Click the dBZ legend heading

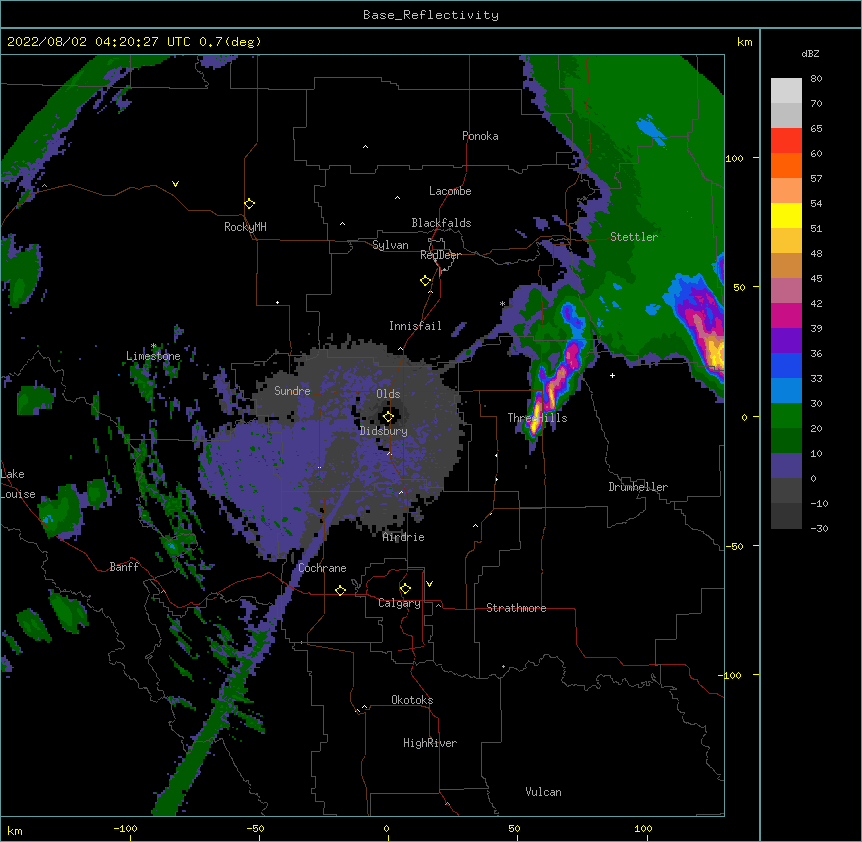810,54
